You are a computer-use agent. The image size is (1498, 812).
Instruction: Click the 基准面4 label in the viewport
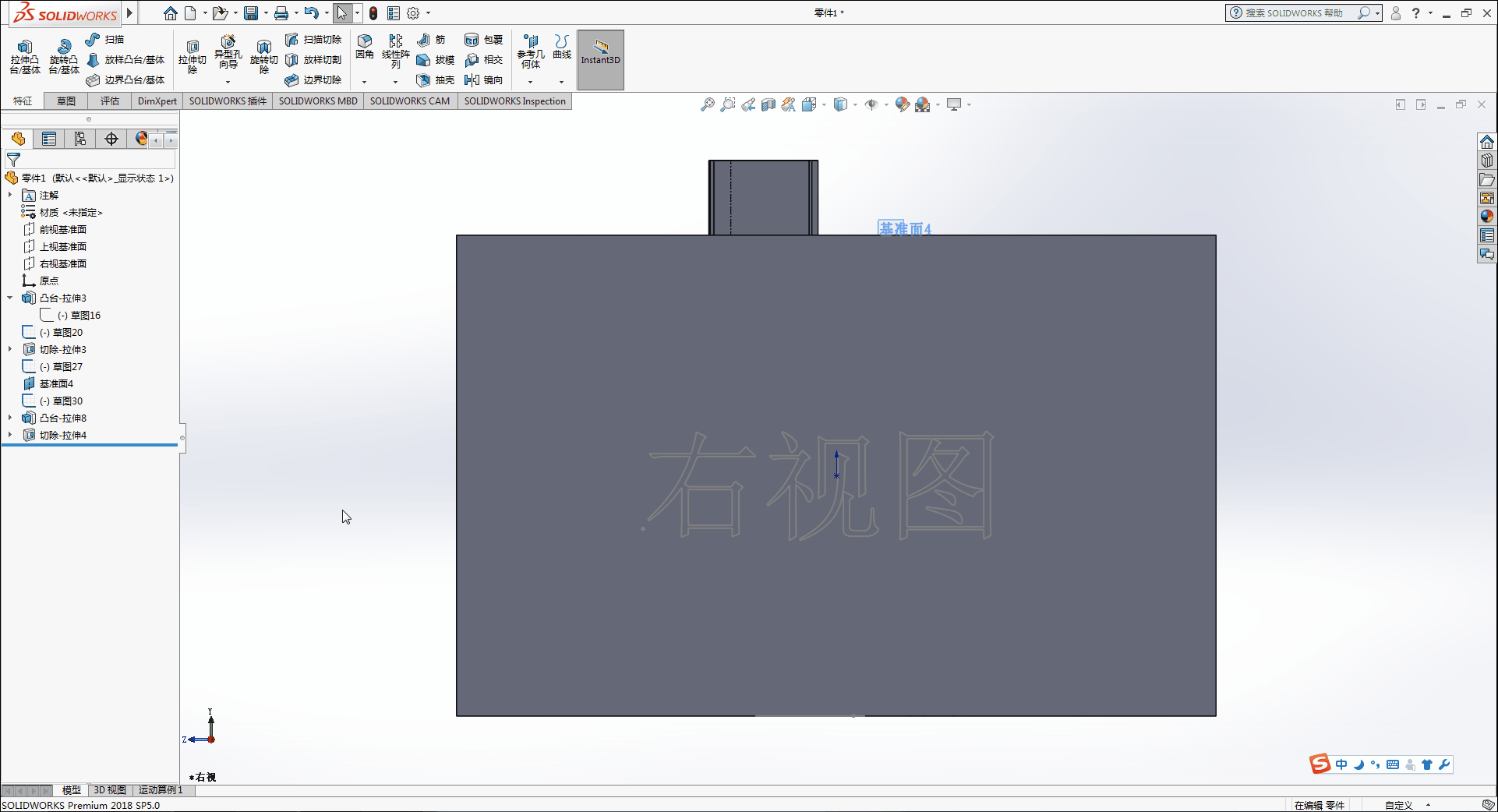905,228
